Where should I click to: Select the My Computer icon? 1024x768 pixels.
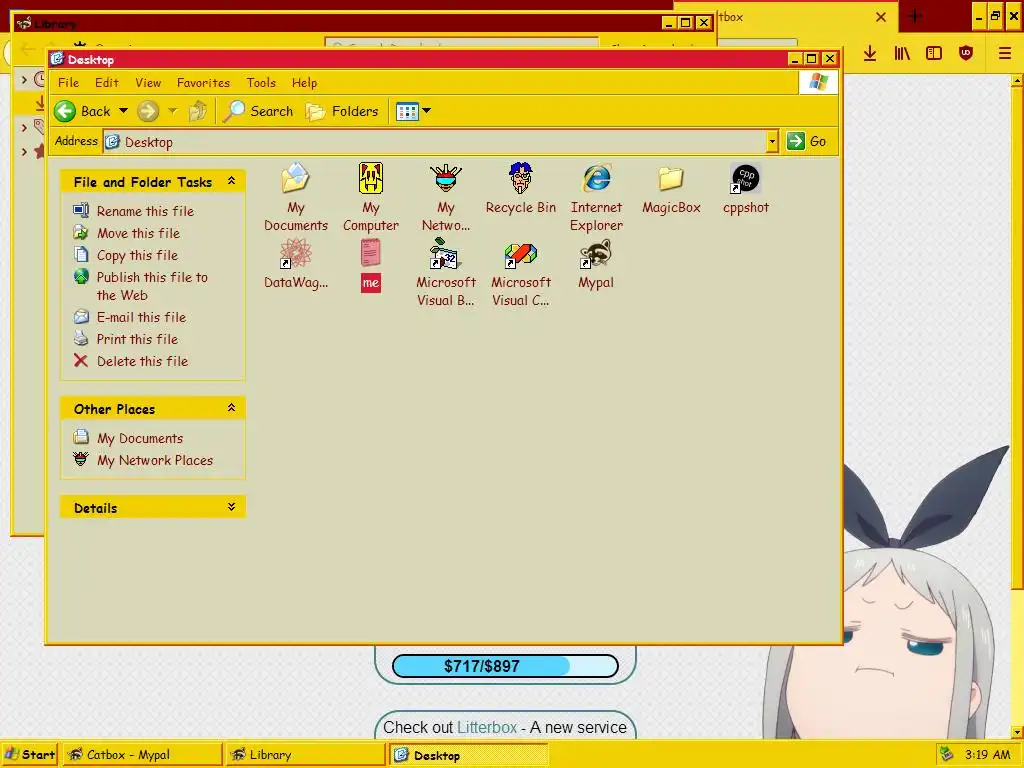point(370,197)
